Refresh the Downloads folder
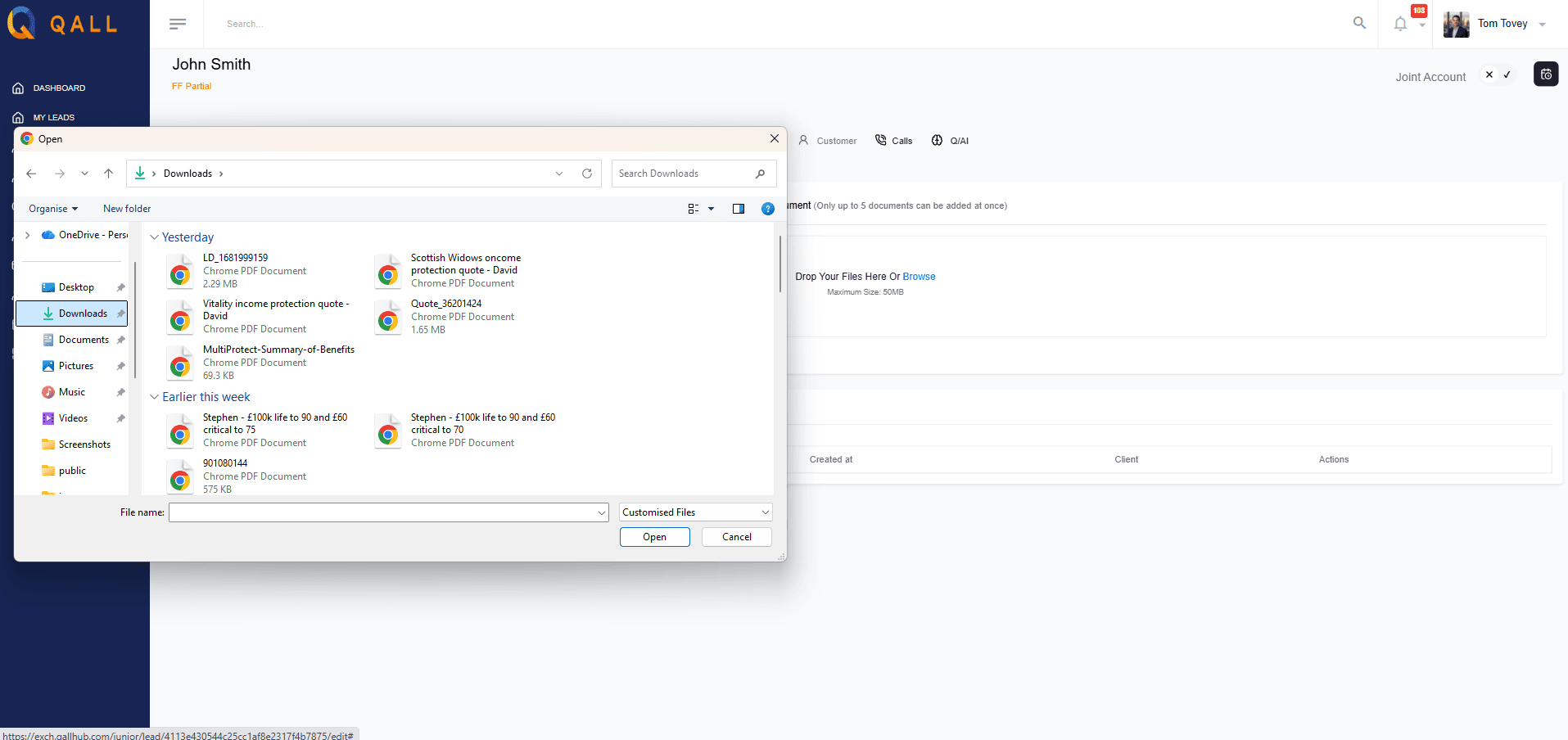The height and width of the screenshot is (740, 1568). tap(587, 174)
